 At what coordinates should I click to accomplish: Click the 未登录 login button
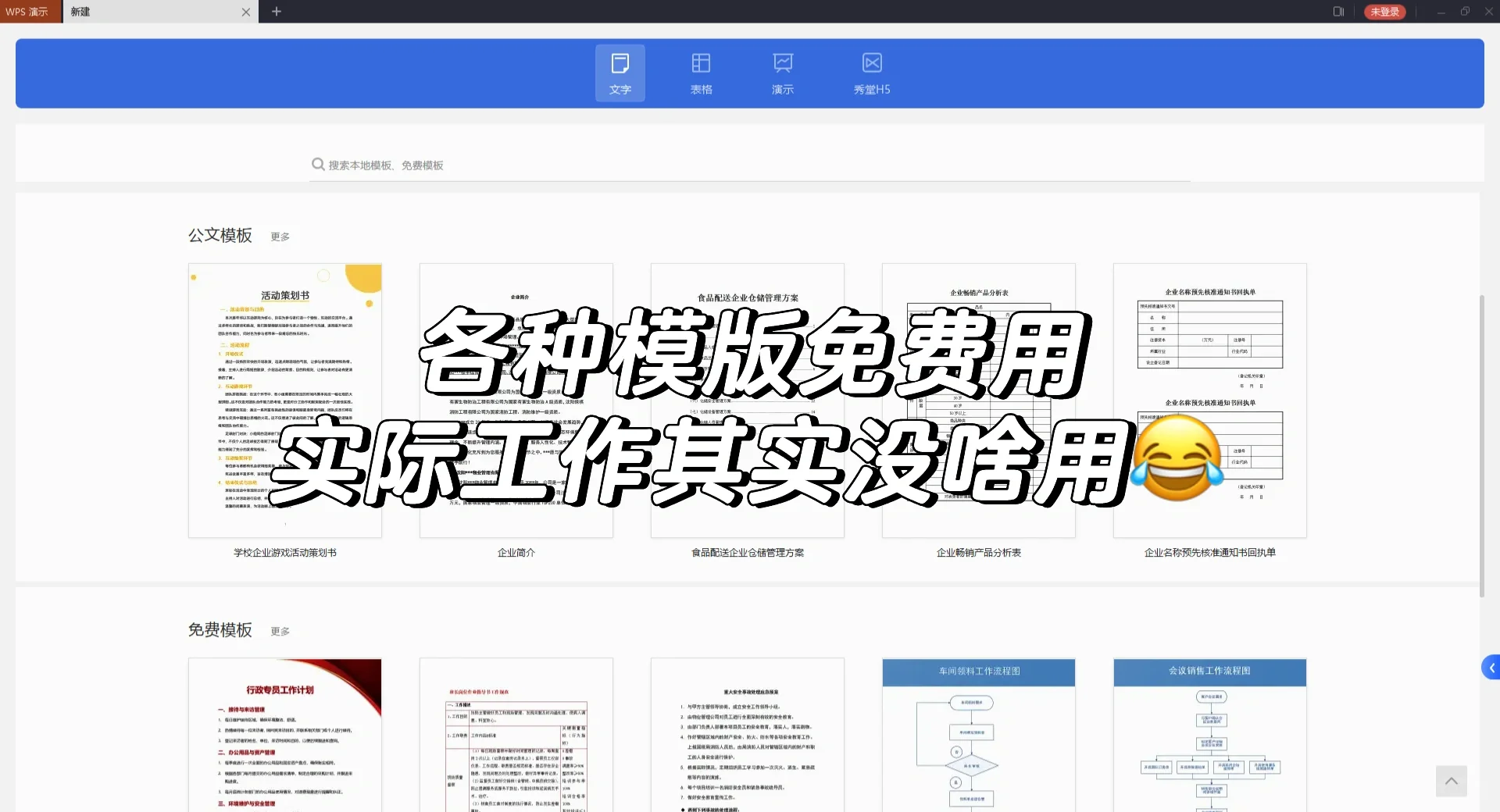1384,12
